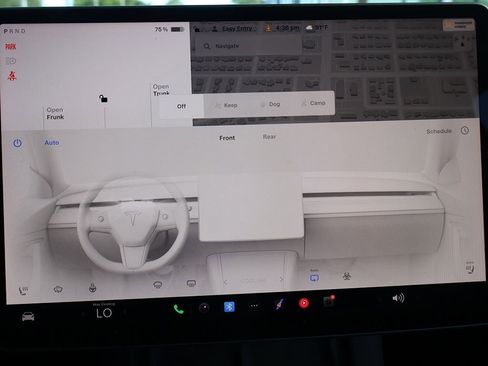
Task: Tap the battery 75% indicator
Action: point(169,29)
